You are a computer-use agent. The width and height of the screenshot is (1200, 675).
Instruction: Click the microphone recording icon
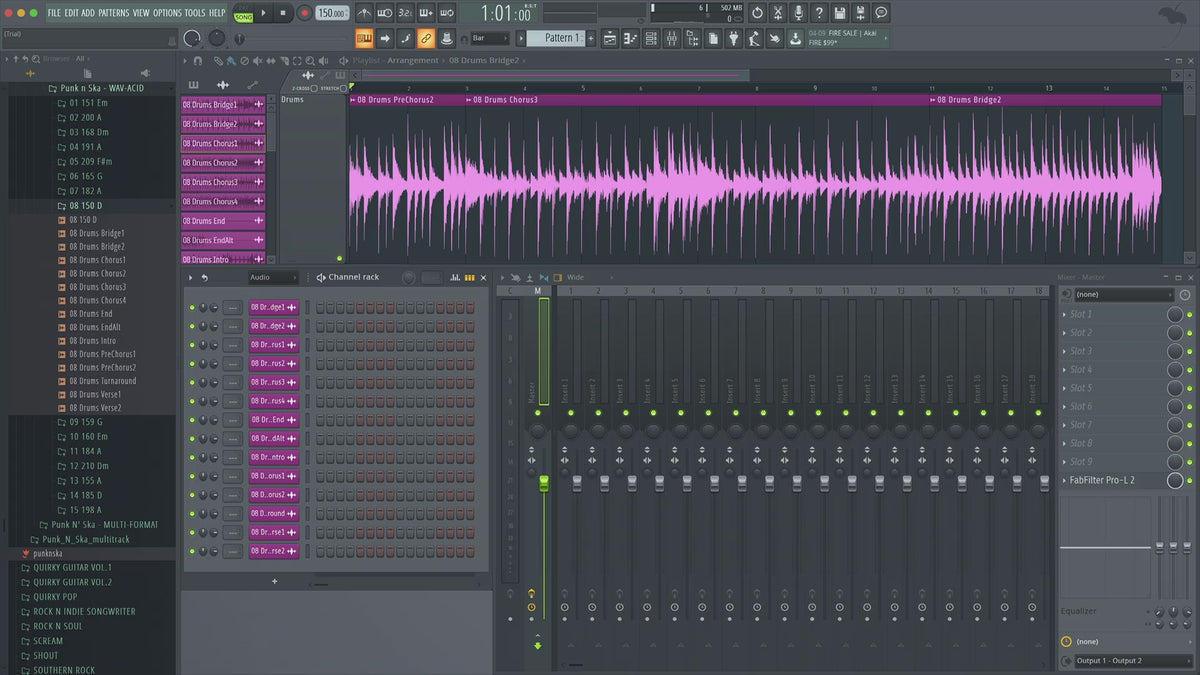[x=798, y=13]
